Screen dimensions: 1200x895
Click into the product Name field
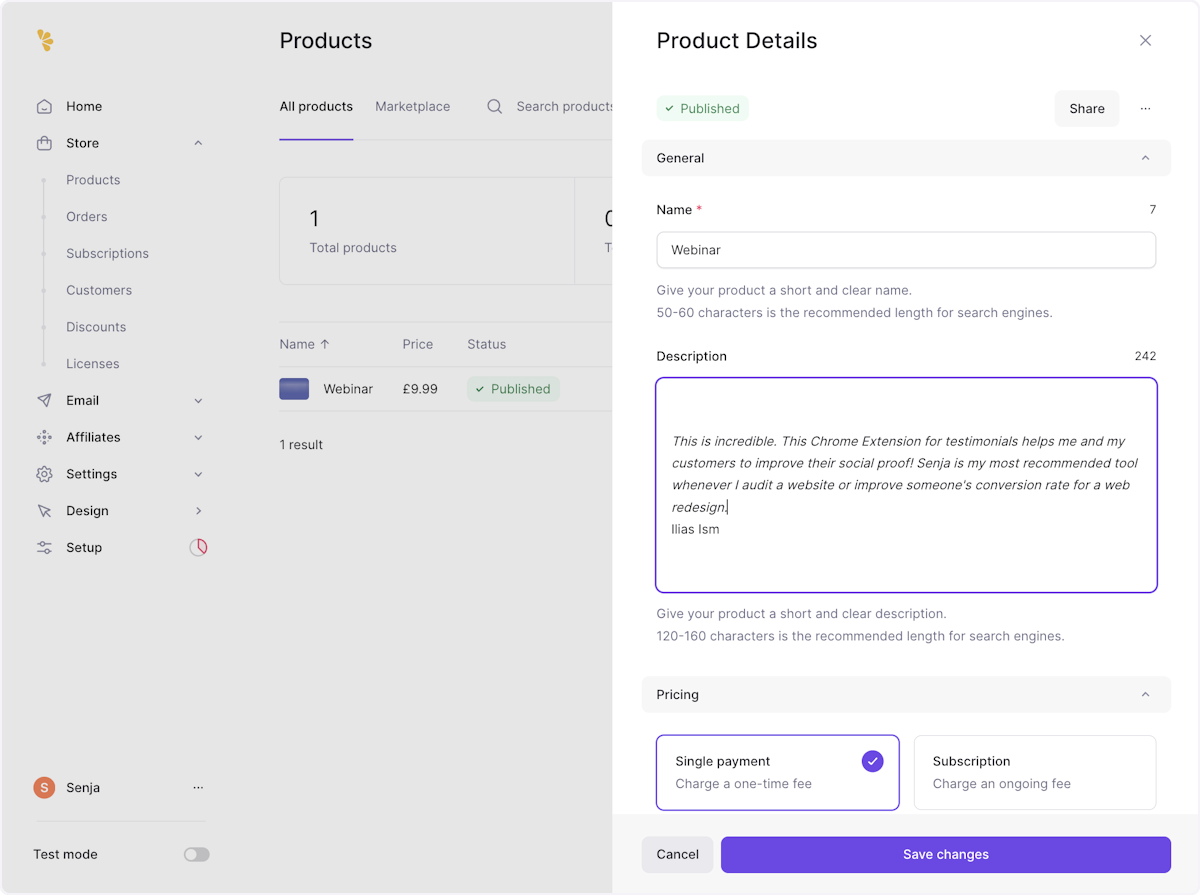(x=905, y=250)
